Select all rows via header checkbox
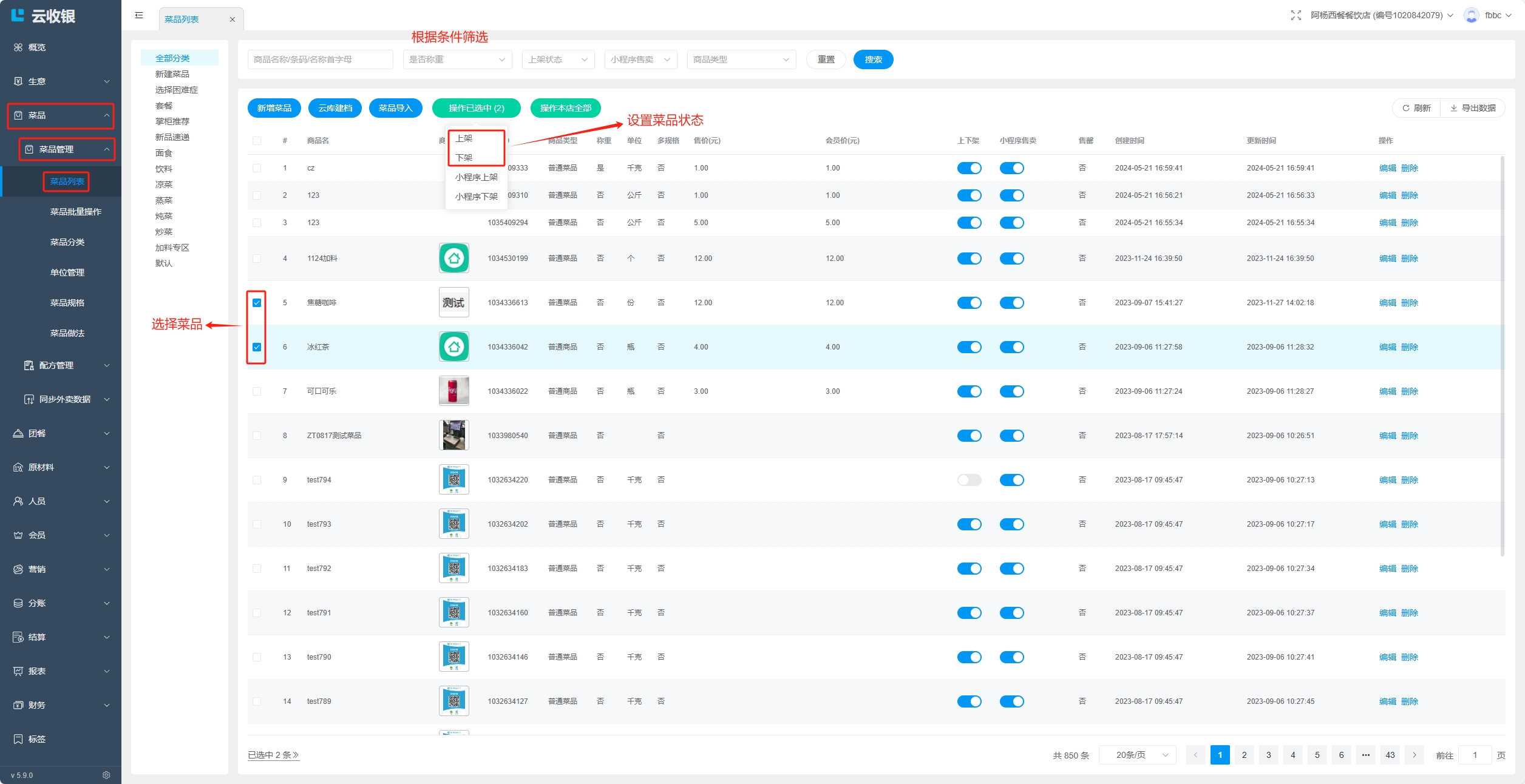Viewport: 1525px width, 784px height. pyautogui.click(x=257, y=141)
